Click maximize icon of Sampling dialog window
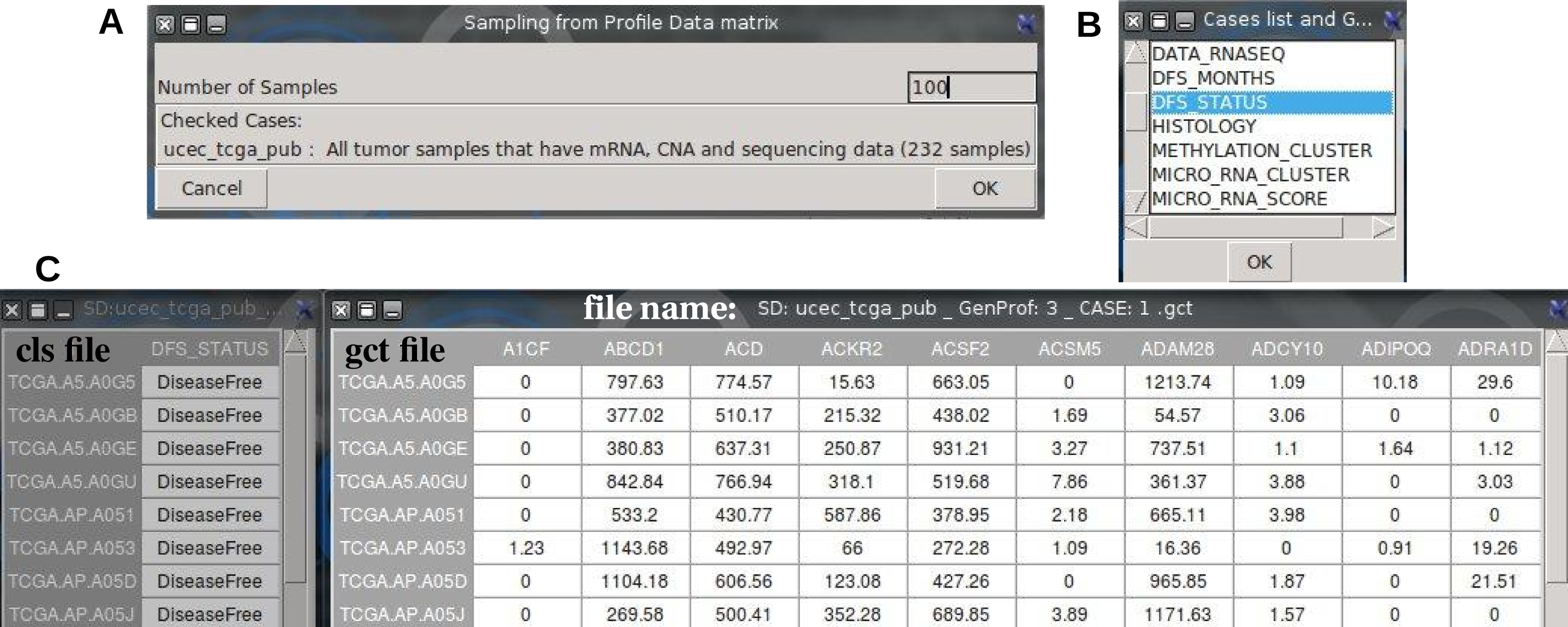The width and height of the screenshot is (1568, 627). (x=191, y=24)
